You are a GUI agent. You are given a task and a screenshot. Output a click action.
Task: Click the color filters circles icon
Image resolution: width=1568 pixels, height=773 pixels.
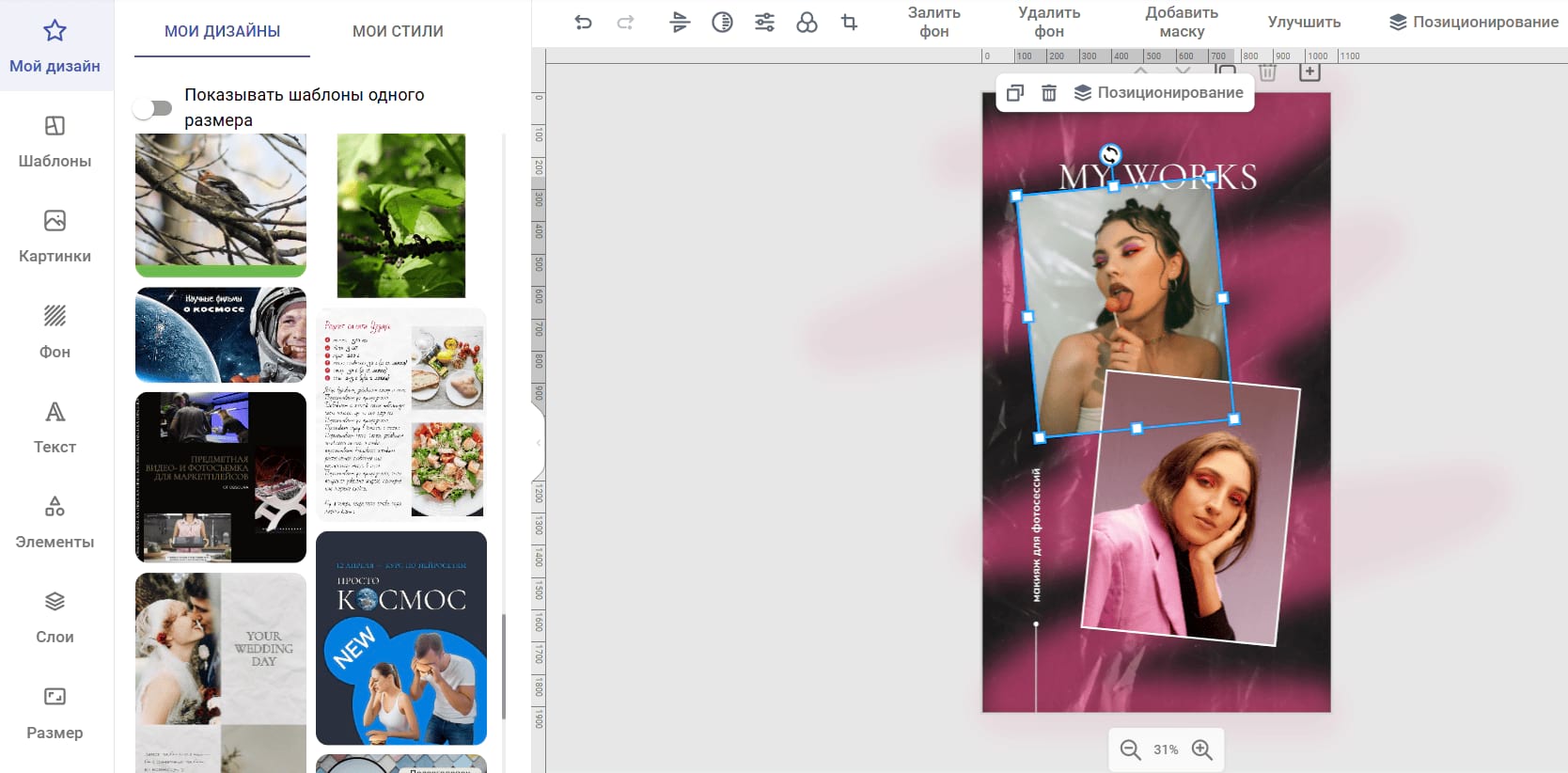point(807,23)
